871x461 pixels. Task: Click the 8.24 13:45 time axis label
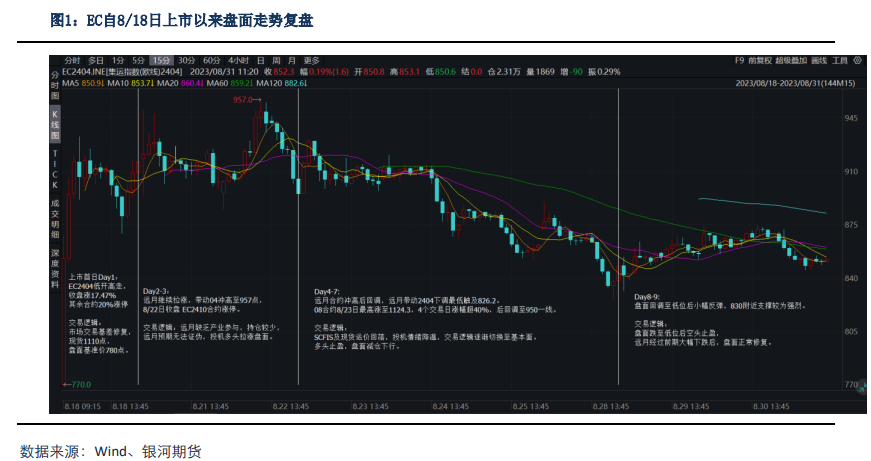coord(450,407)
